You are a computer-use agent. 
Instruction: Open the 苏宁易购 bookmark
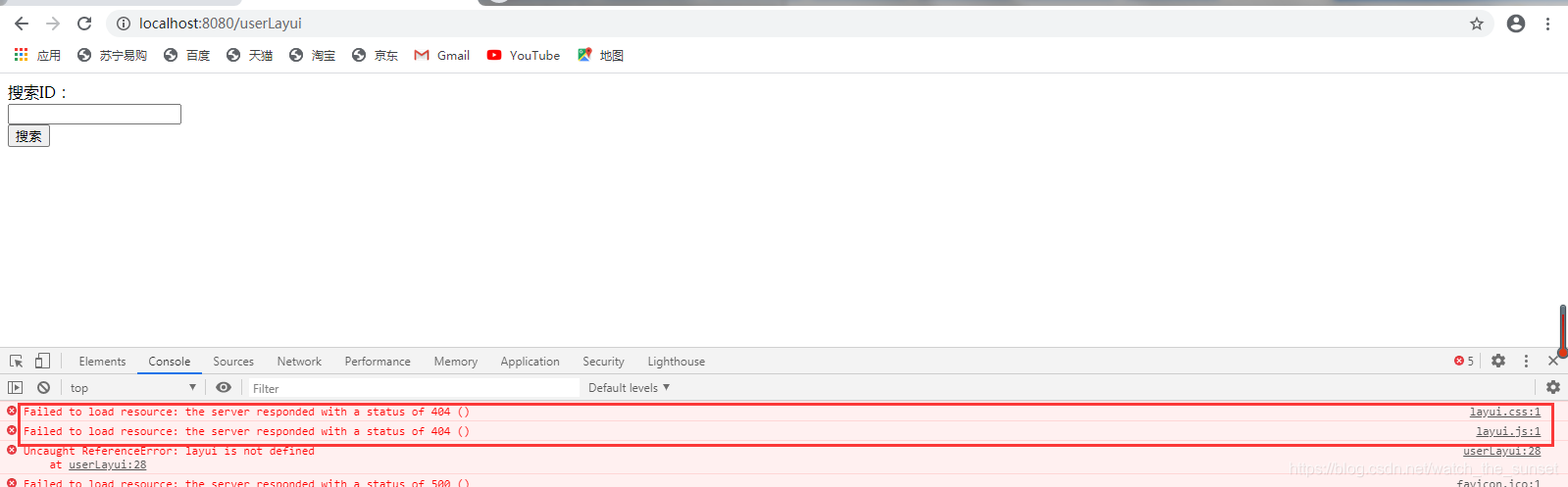(112, 55)
